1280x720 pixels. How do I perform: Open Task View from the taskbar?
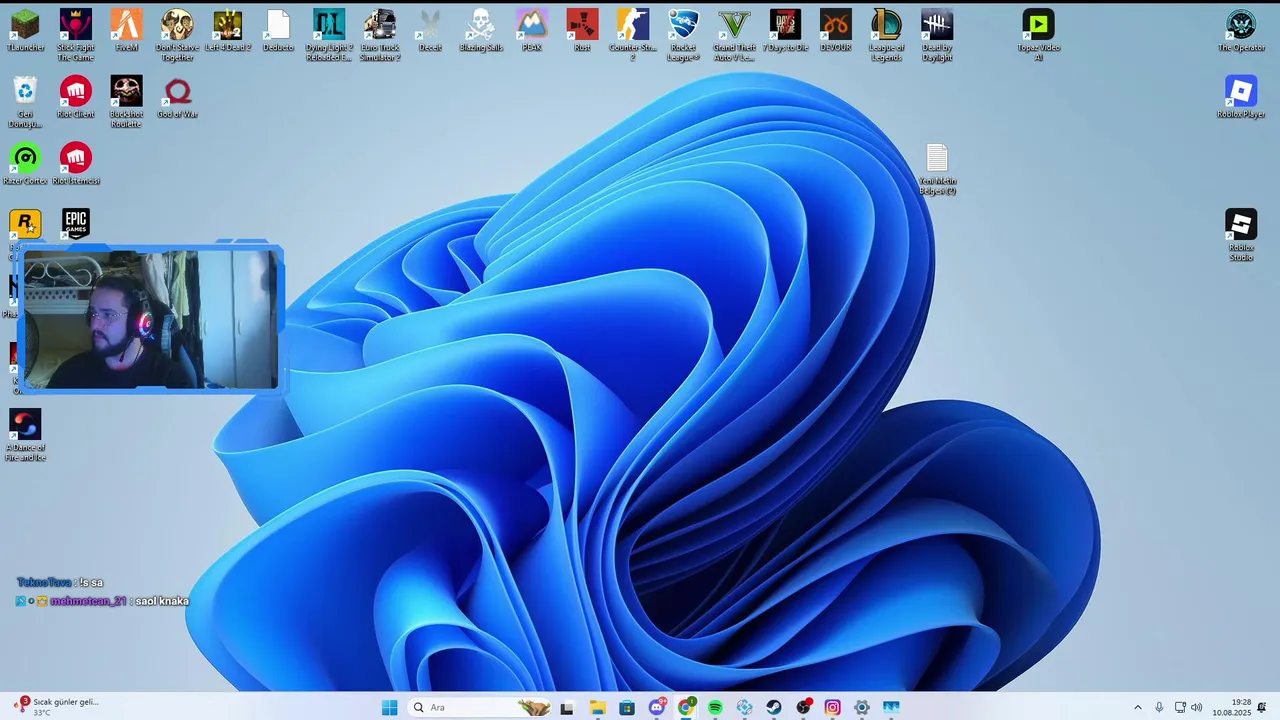[x=567, y=707]
